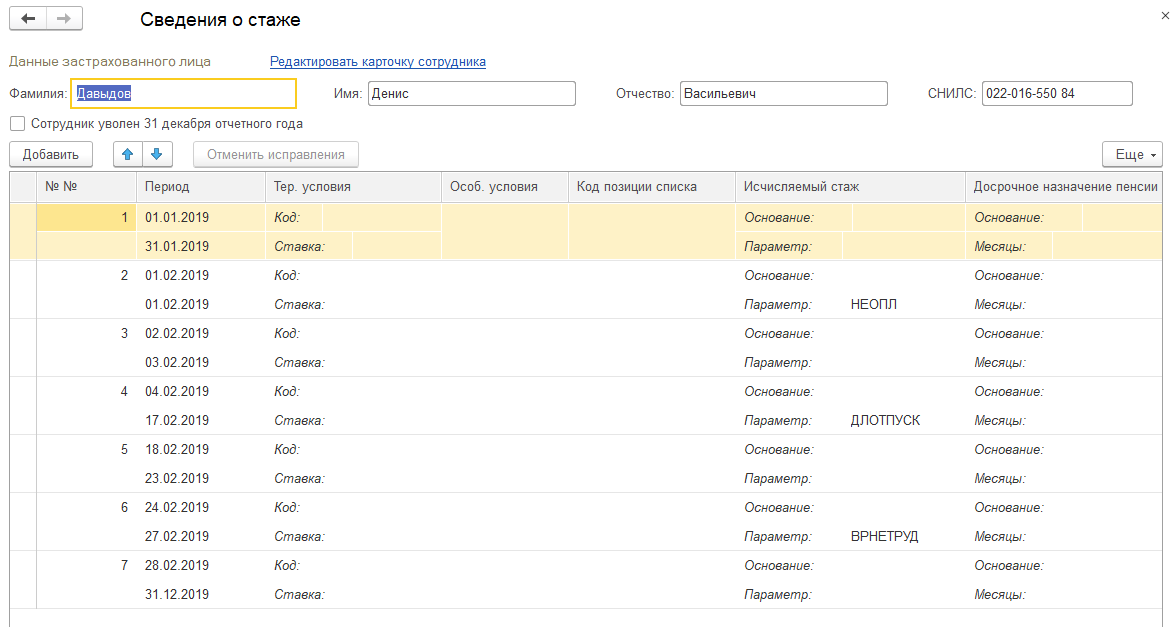Open Редактировать карточку сотрудника link
Screen dimensions: 1176x627
coord(378,61)
